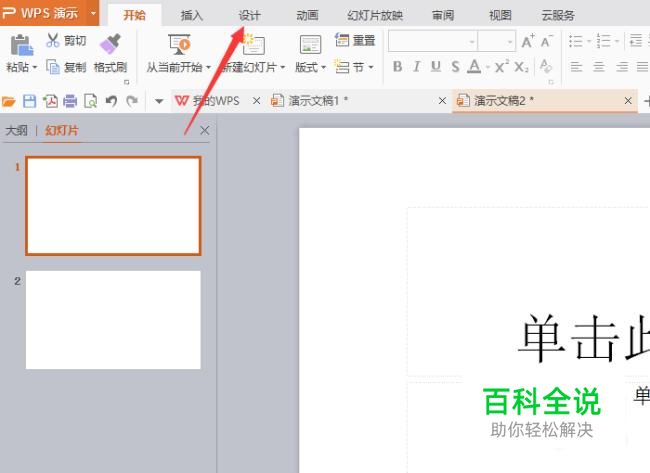
Task: Toggle bold formatting
Action: (x=397, y=66)
